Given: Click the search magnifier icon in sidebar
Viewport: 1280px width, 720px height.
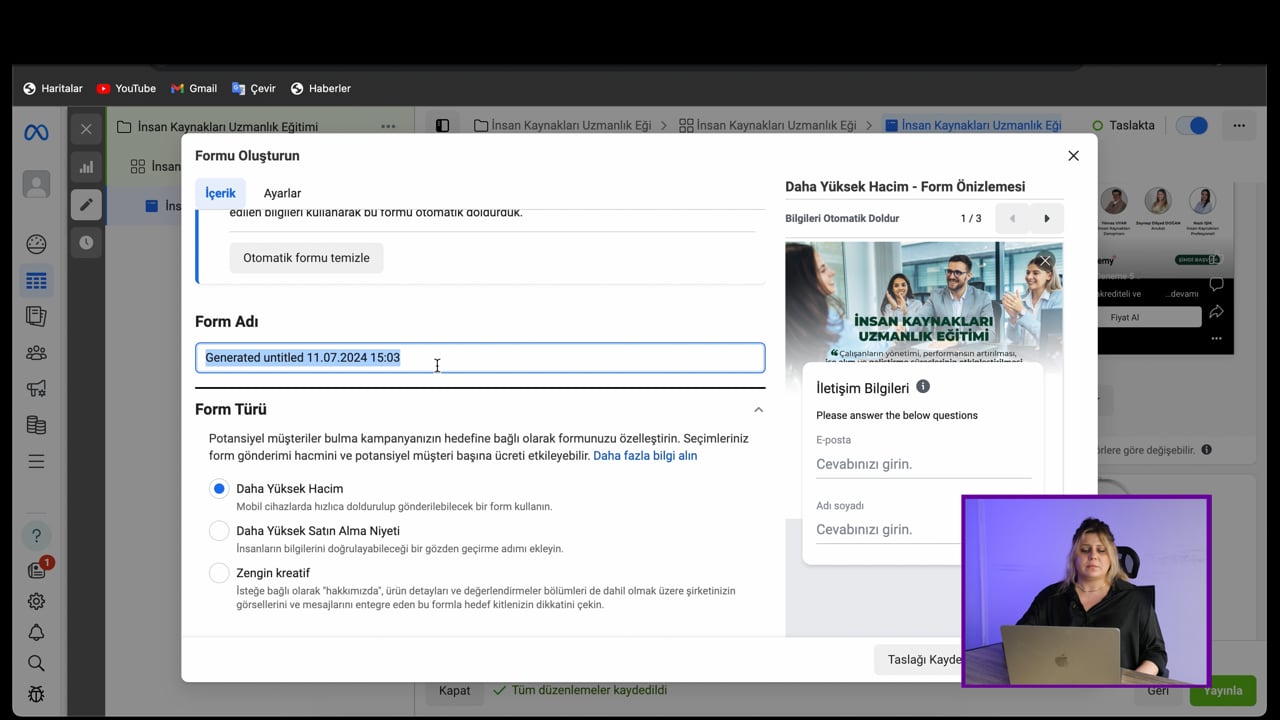Looking at the screenshot, I should point(36,663).
